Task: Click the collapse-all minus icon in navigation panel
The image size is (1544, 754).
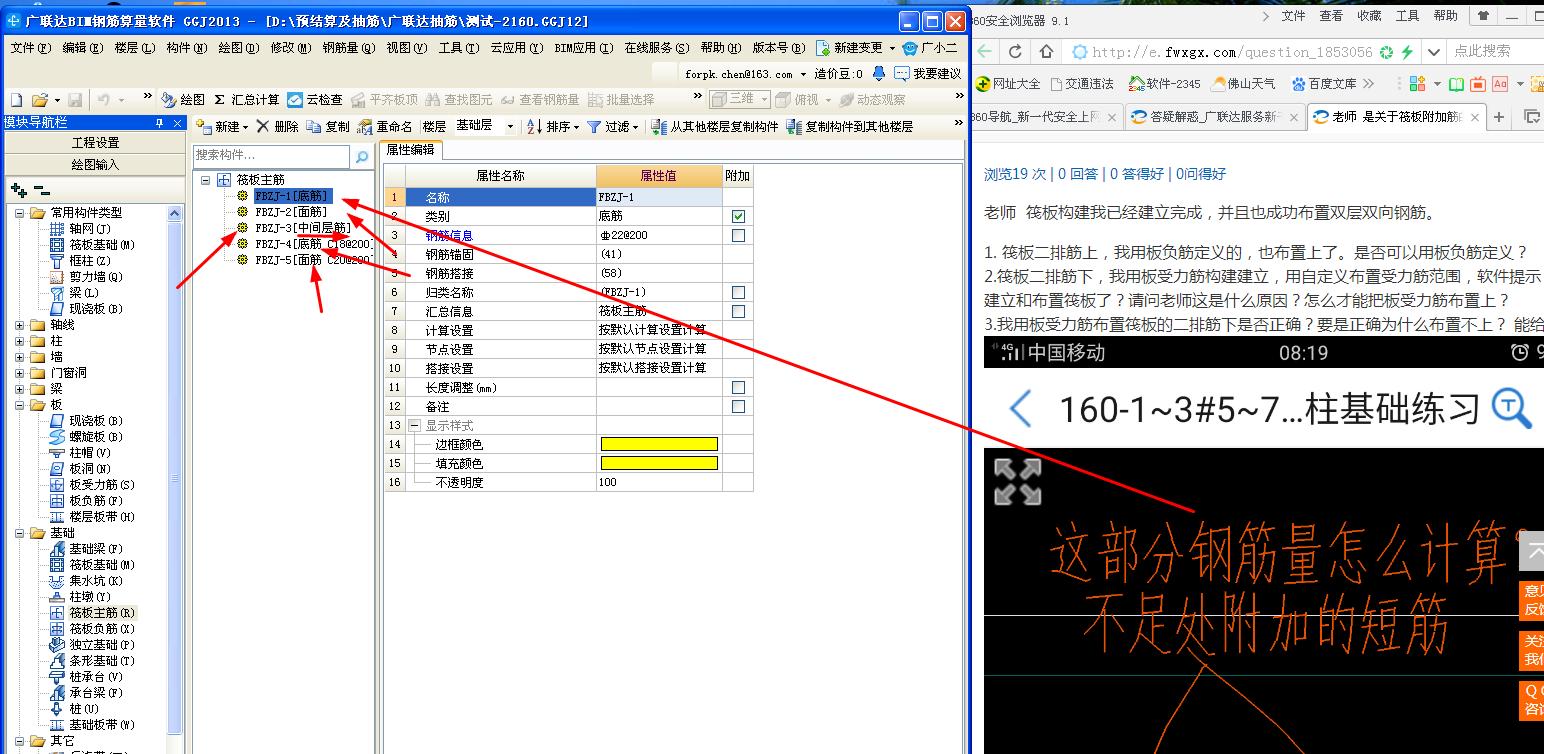Action: 41,190
